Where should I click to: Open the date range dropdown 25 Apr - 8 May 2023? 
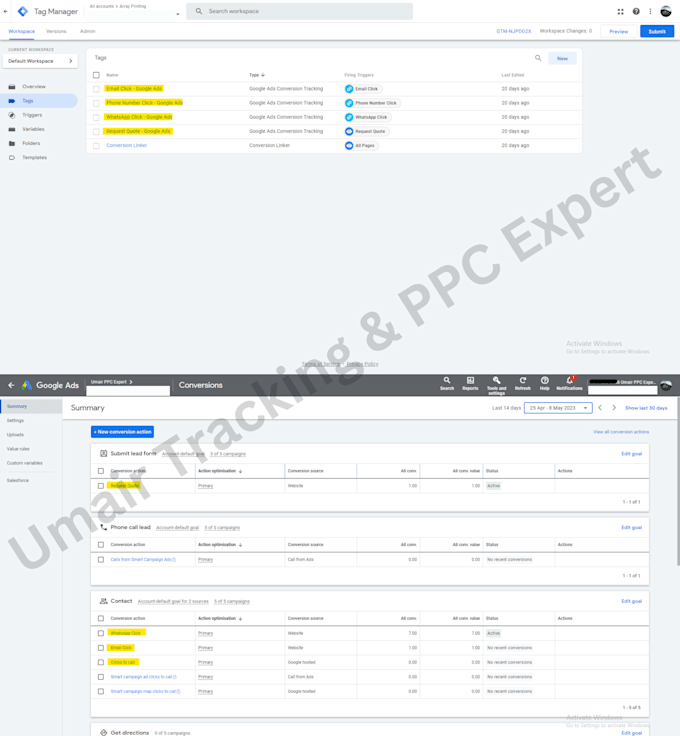[x=558, y=408]
